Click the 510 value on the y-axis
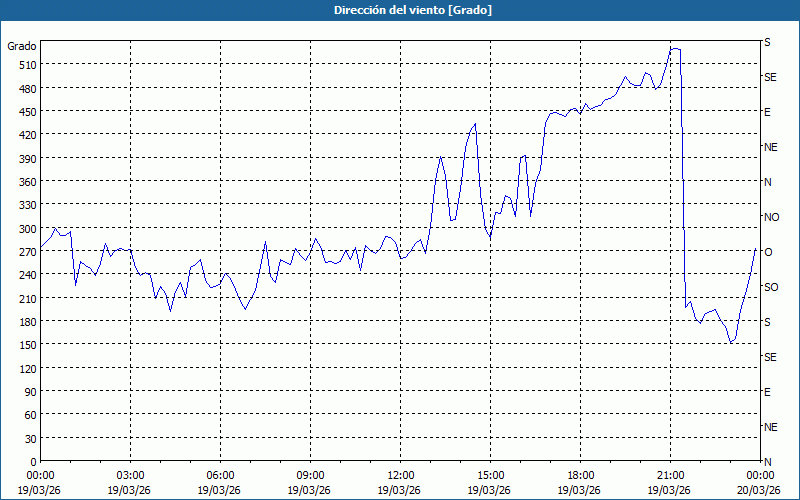The height and width of the screenshot is (500, 800). click(x=24, y=65)
